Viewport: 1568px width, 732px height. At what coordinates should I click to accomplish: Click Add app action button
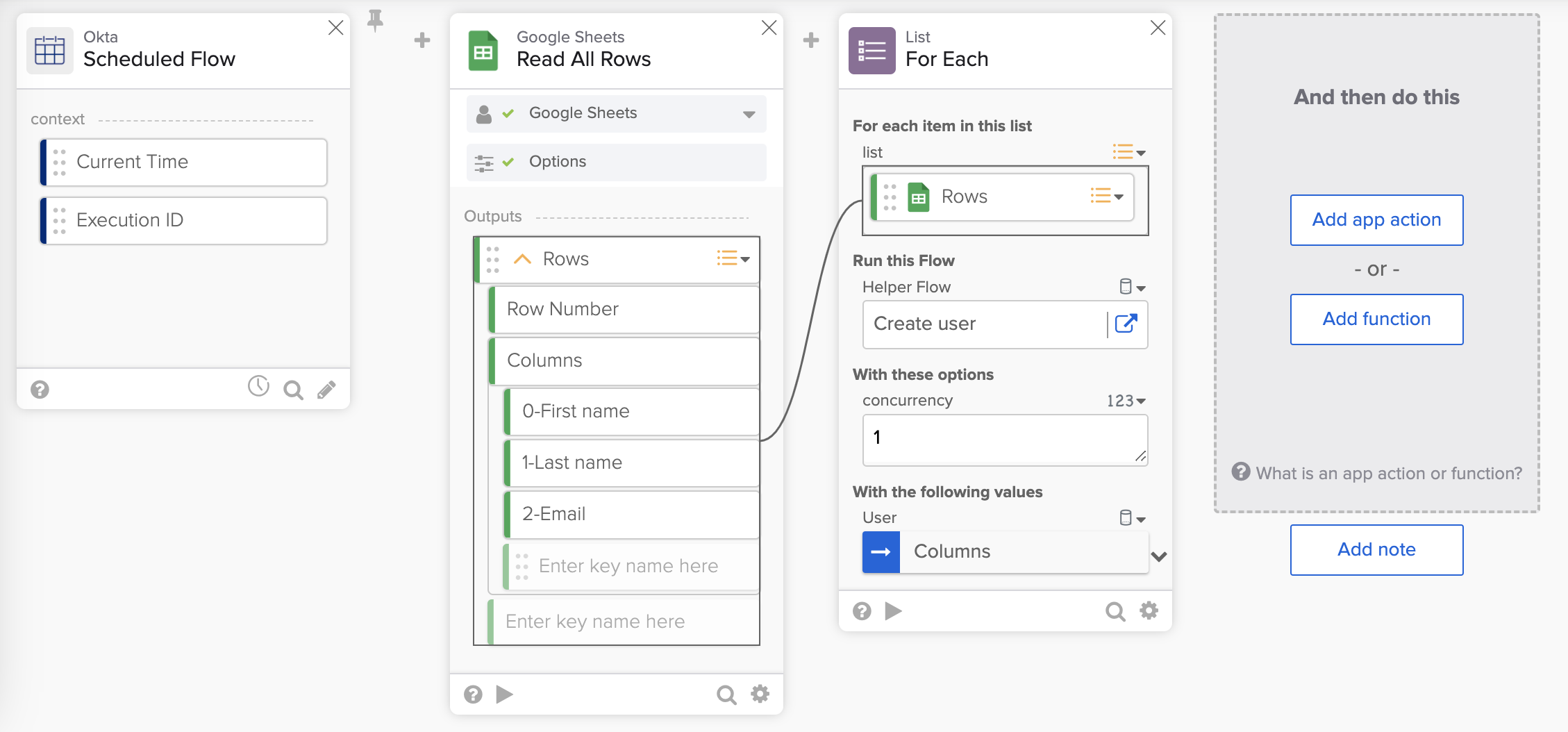coord(1376,220)
